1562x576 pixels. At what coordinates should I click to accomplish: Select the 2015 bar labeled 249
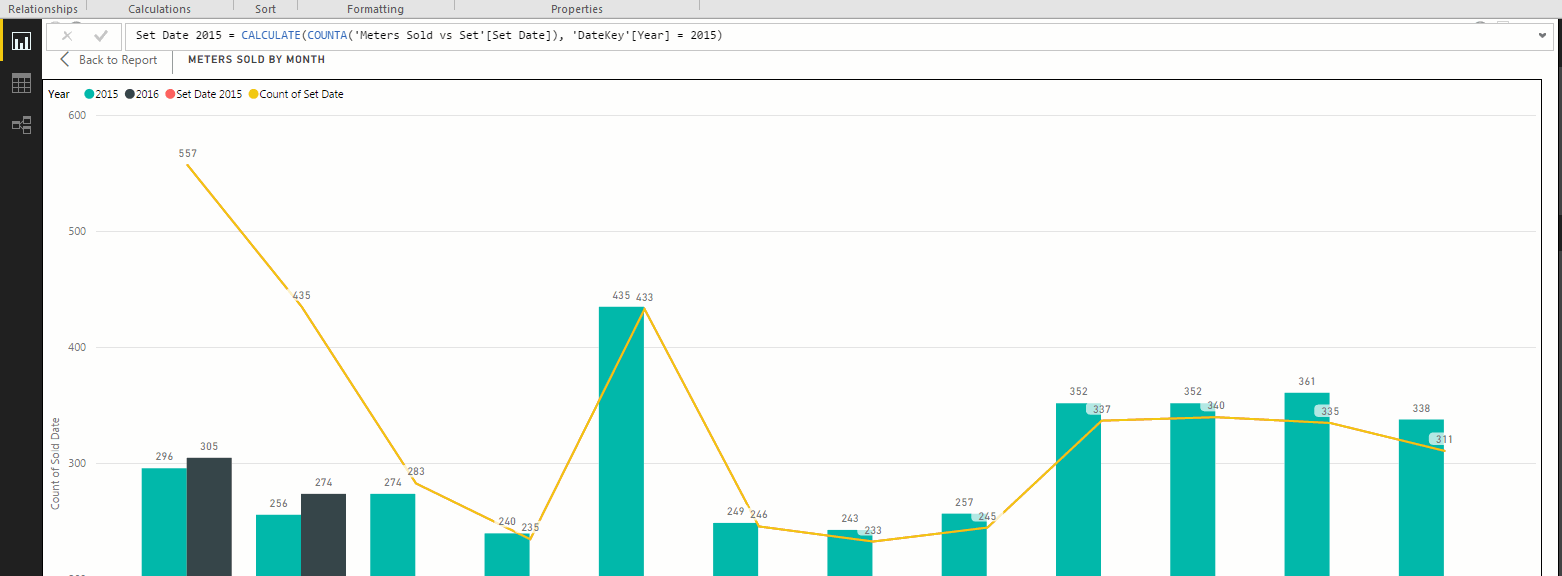[x=735, y=549]
